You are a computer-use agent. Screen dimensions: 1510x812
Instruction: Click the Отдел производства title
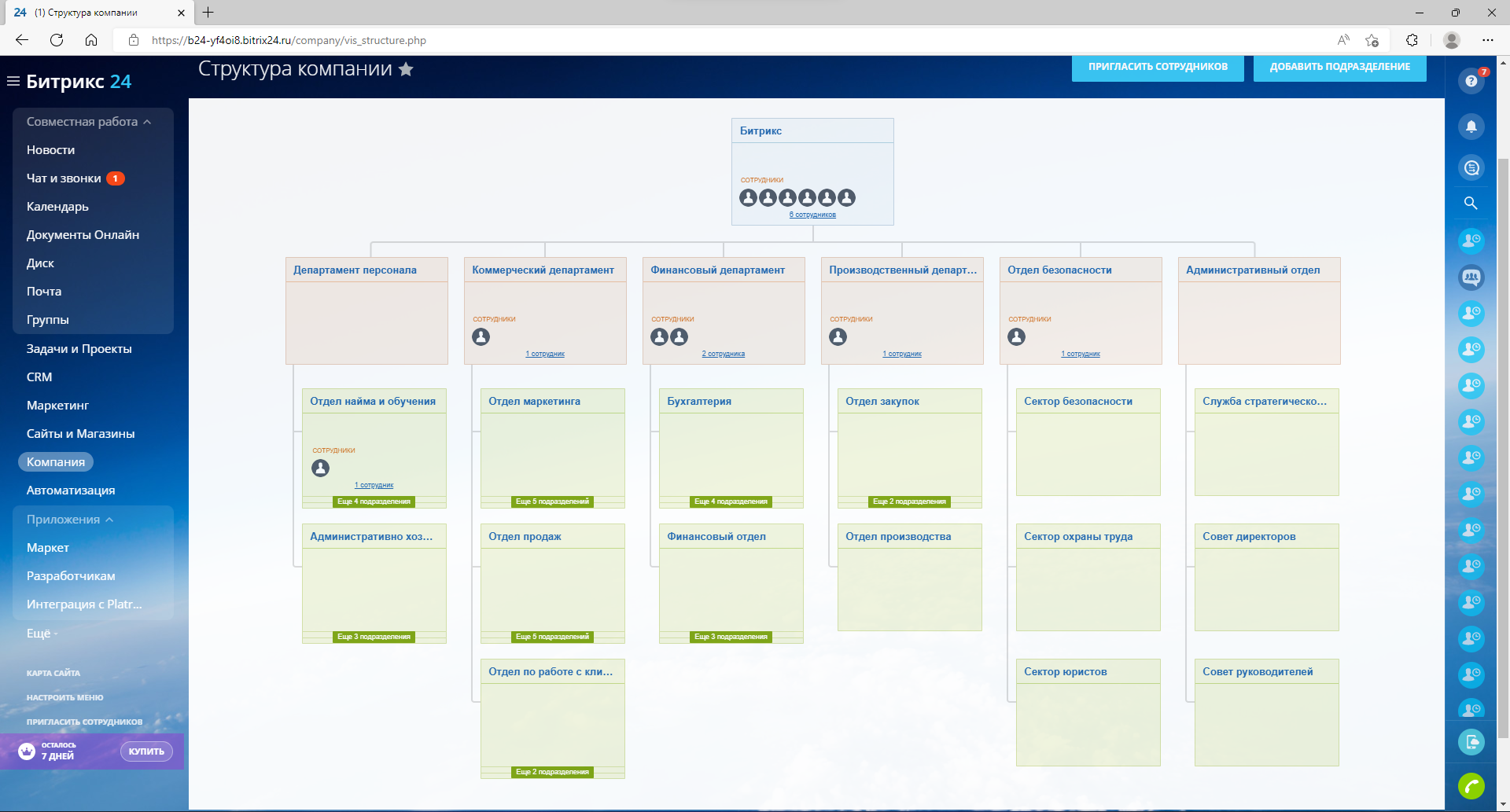(x=898, y=537)
